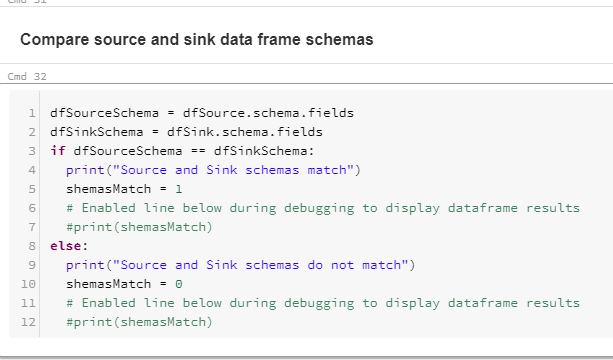Click the print keyword on line 9
Image resolution: width=613 pixels, height=360 pixels.
[85, 265]
